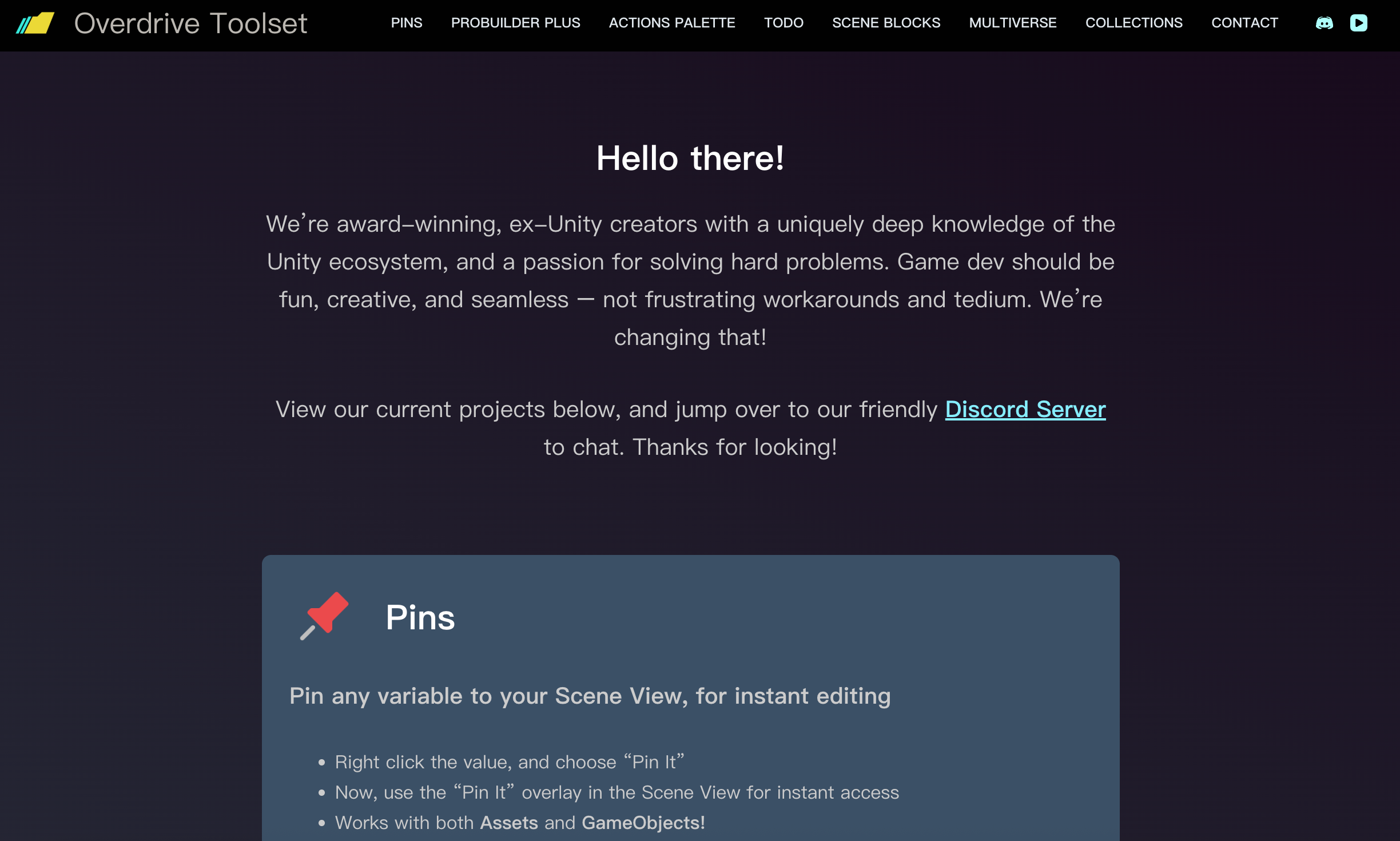Image resolution: width=1400 pixels, height=841 pixels.
Task: Click the "Pin any variable" subtitle
Action: pyautogui.click(x=590, y=696)
